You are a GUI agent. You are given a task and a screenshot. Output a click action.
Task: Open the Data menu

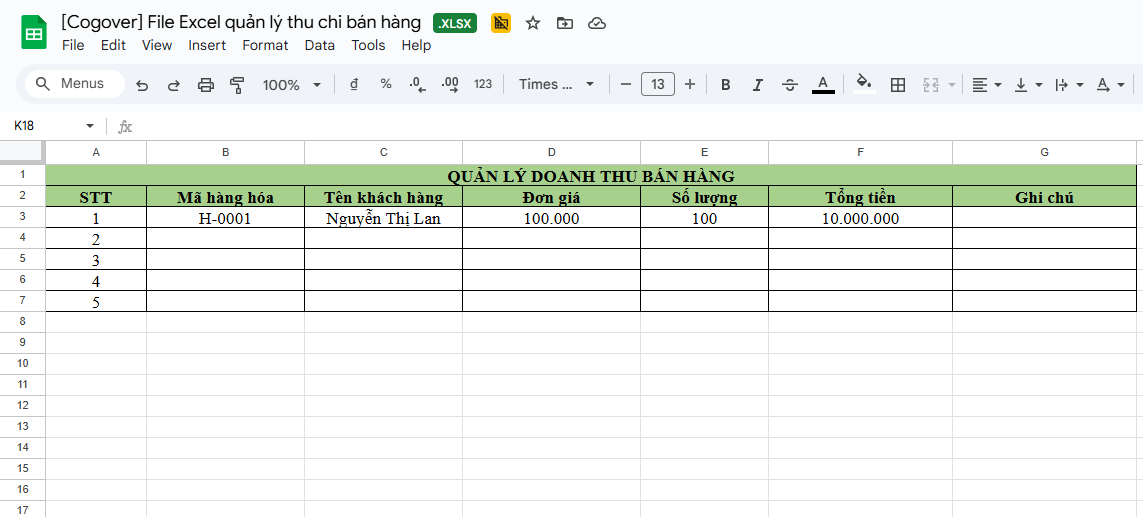pos(319,45)
